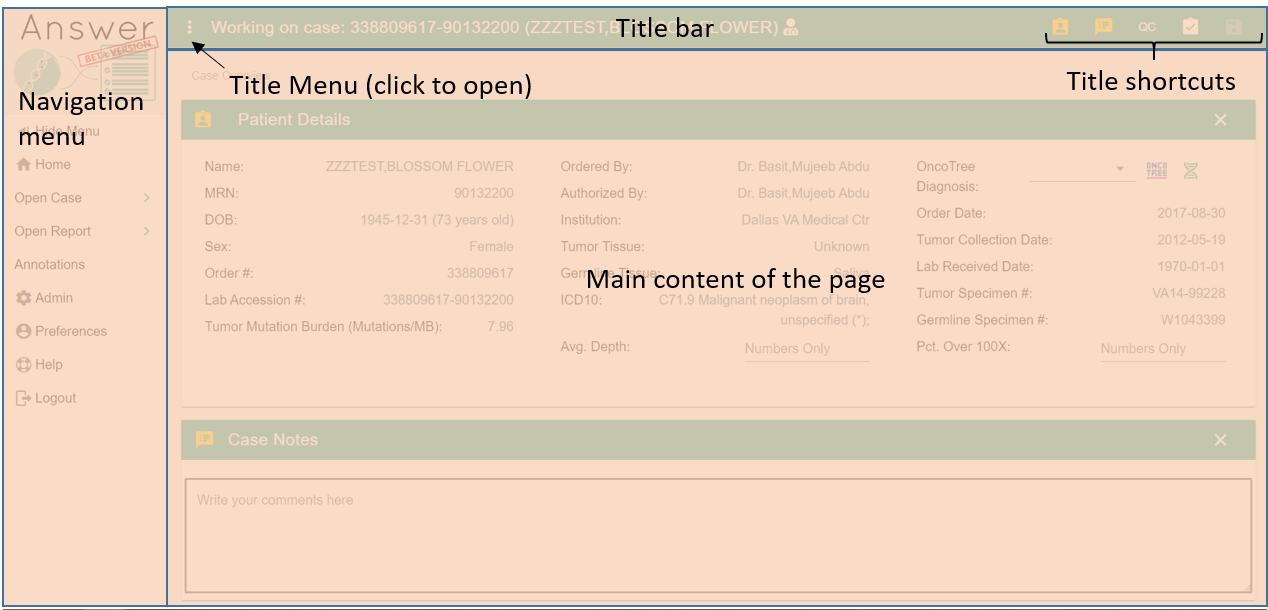Click the Case Notes panel header icon
1268x610 pixels.
(x=204, y=439)
